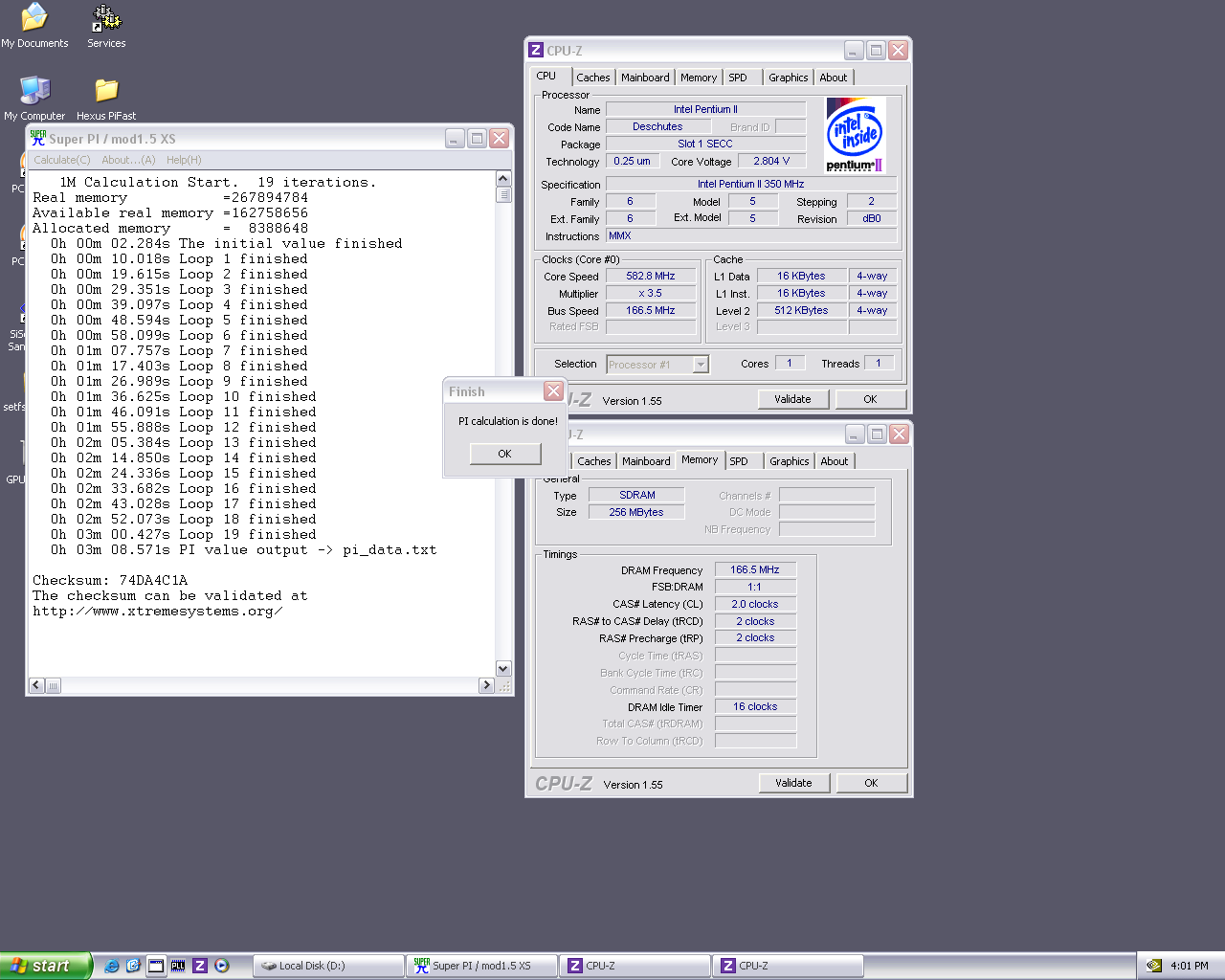1225x980 pixels.
Task: Click OK in the upper CPU-Z window
Action: (870, 399)
